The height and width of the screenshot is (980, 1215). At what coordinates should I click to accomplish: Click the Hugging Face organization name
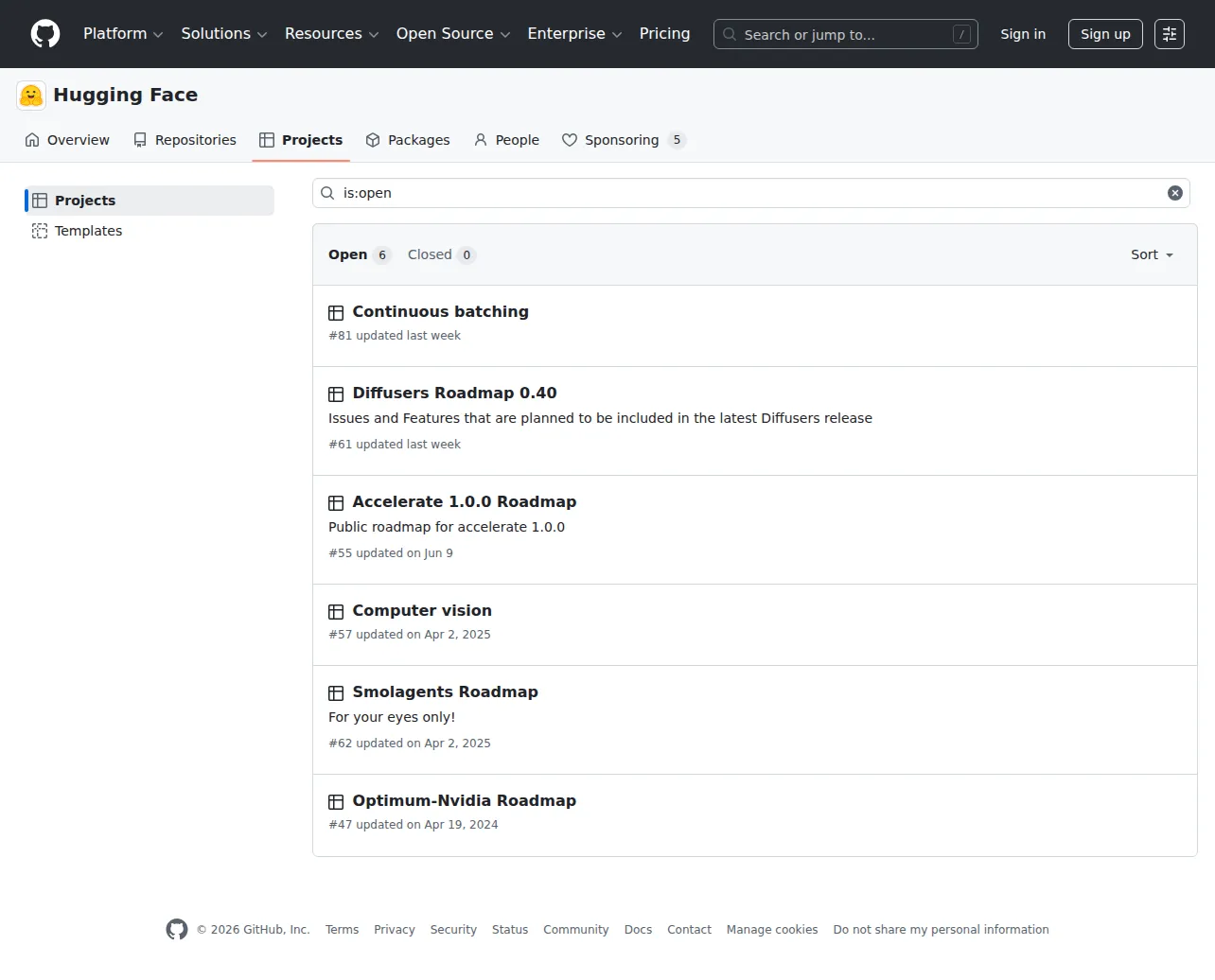pos(126,95)
